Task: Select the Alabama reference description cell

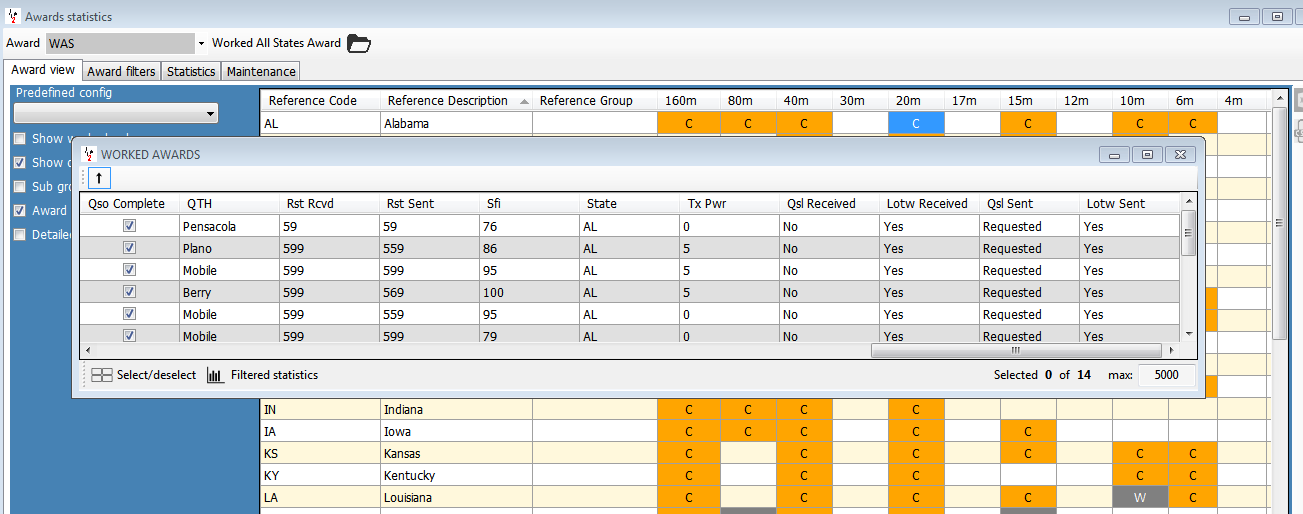Action: click(456, 123)
